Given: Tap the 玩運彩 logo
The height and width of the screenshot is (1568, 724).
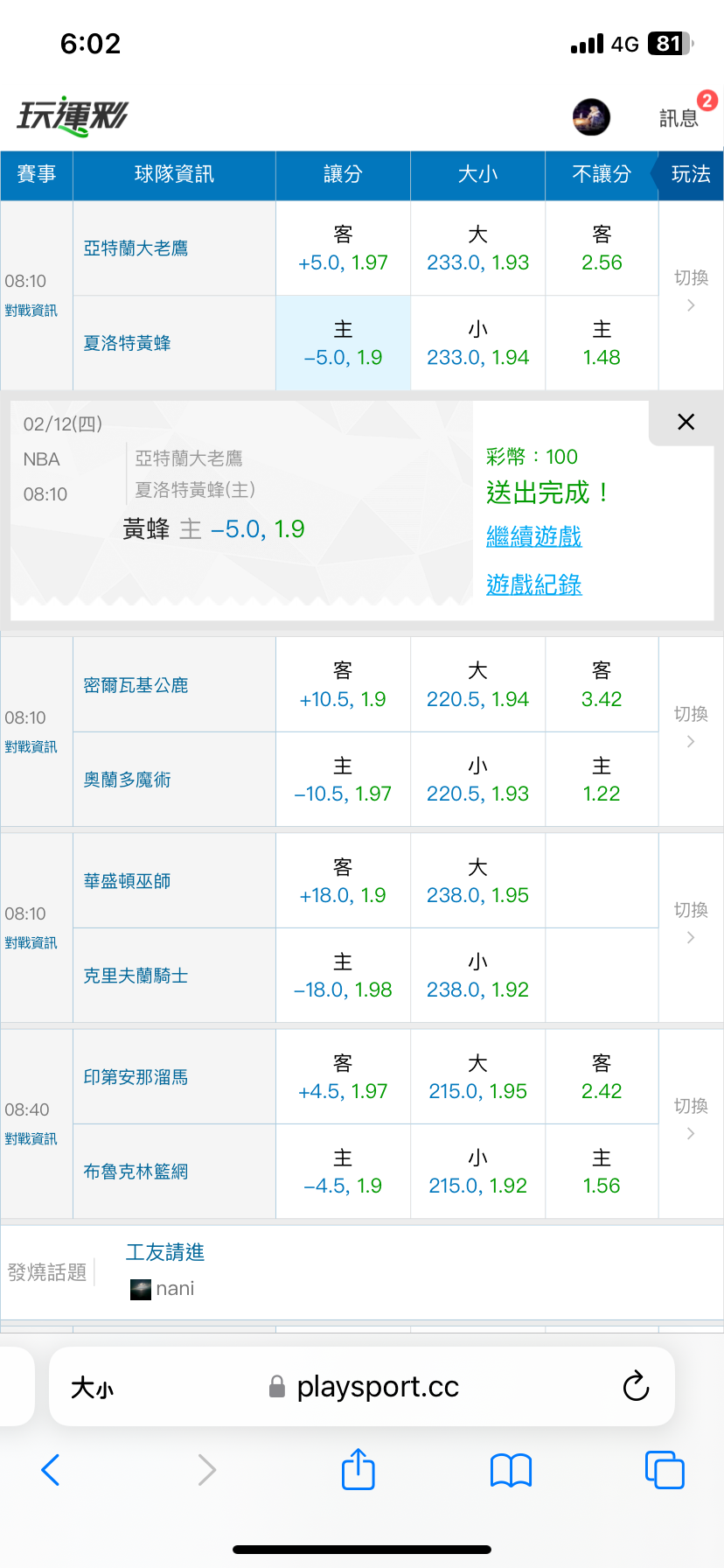Looking at the screenshot, I should pyautogui.click(x=73, y=116).
